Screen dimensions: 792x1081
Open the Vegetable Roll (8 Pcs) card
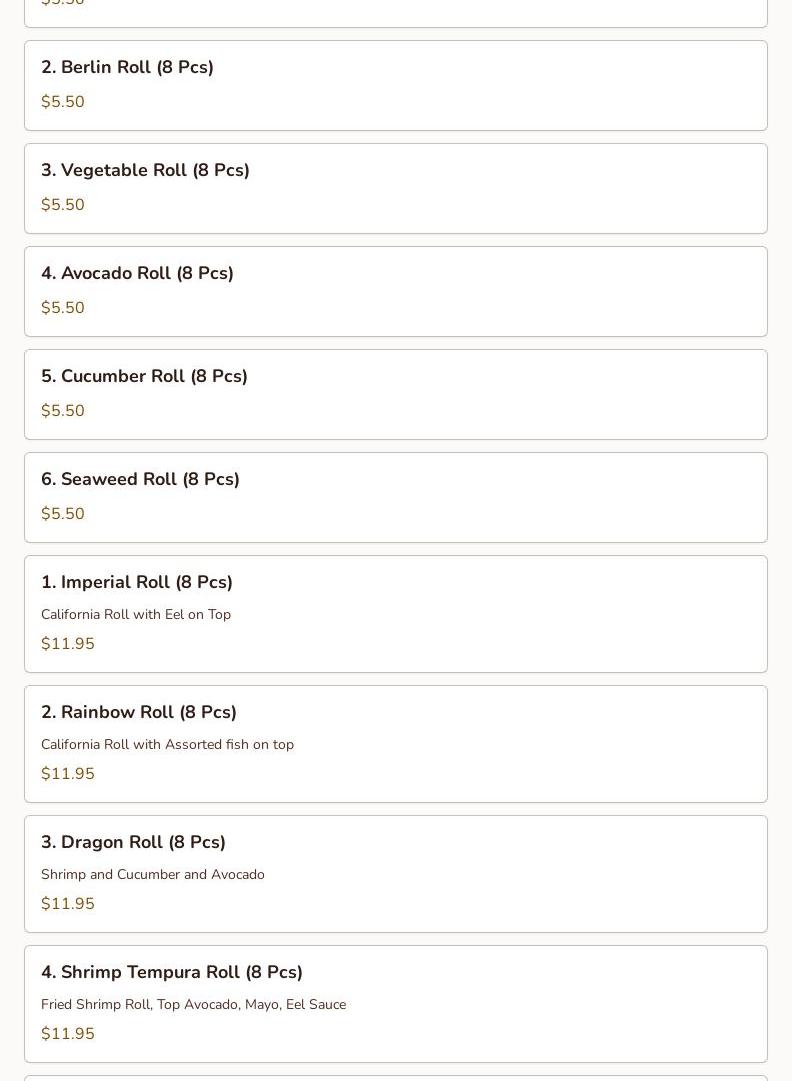tap(395, 188)
